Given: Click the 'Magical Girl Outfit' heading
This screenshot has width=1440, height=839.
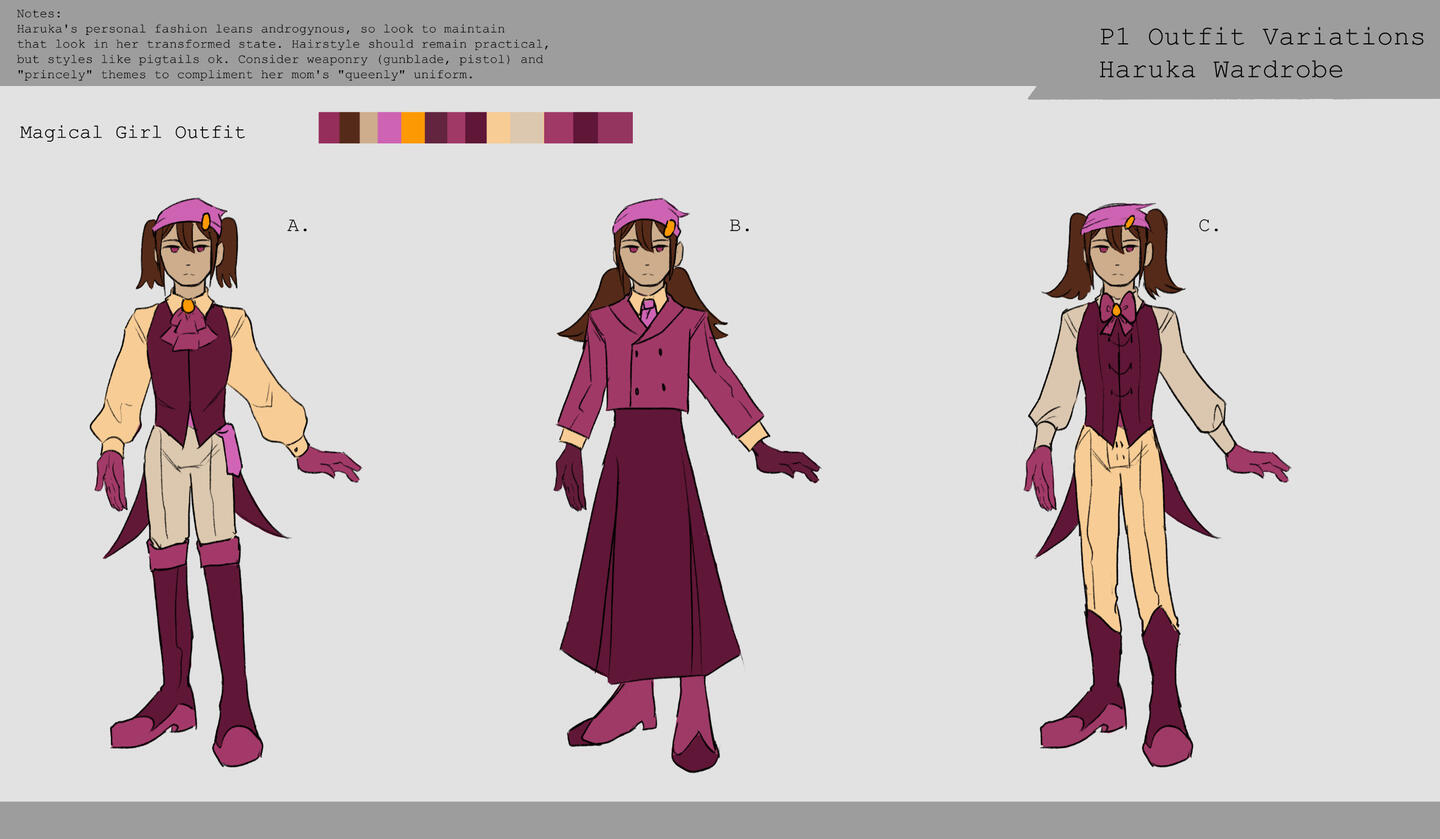Looking at the screenshot, I should (132, 132).
